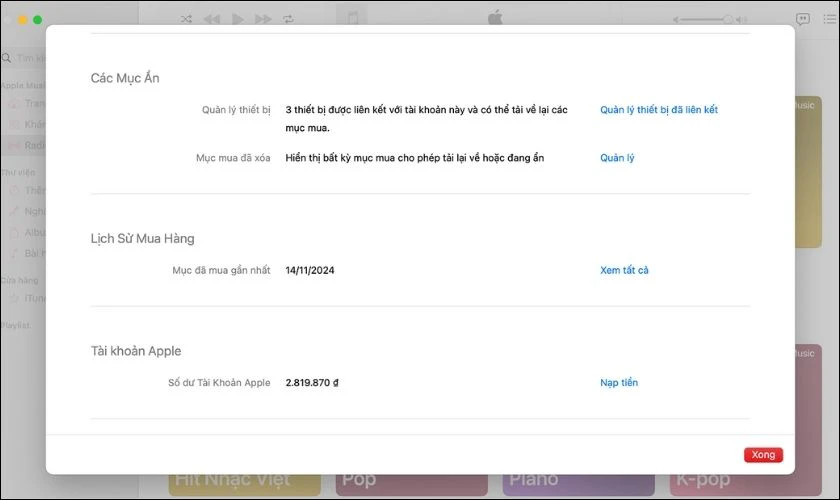840x500 pixels.
Task: Skip to previous track in Music toolbar
Action: pos(212,19)
